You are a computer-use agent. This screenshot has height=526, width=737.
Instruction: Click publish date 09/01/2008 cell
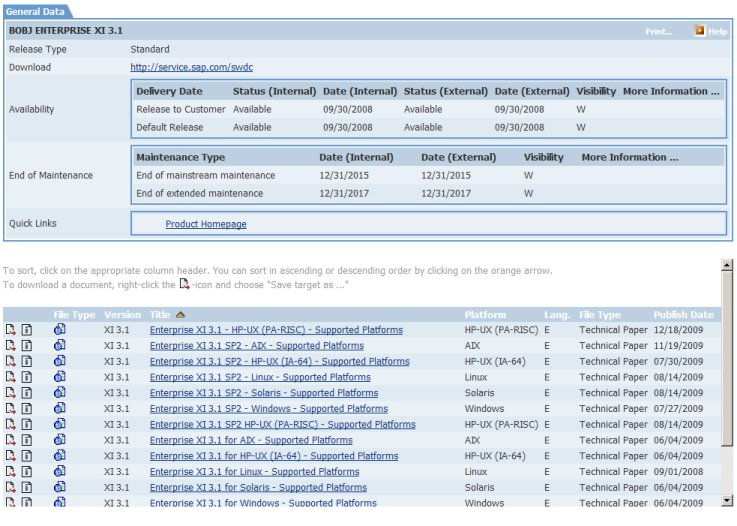pos(678,471)
